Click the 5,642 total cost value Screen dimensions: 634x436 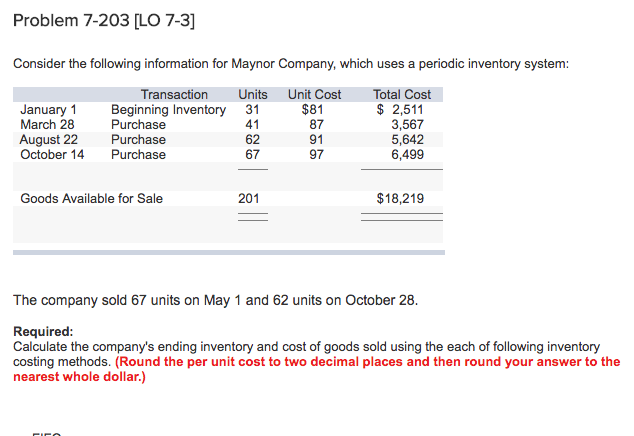click(x=407, y=140)
